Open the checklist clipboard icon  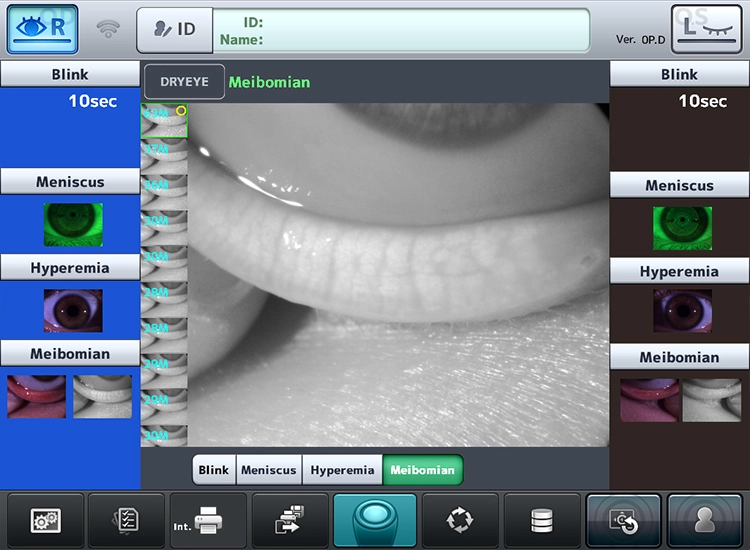click(127, 520)
